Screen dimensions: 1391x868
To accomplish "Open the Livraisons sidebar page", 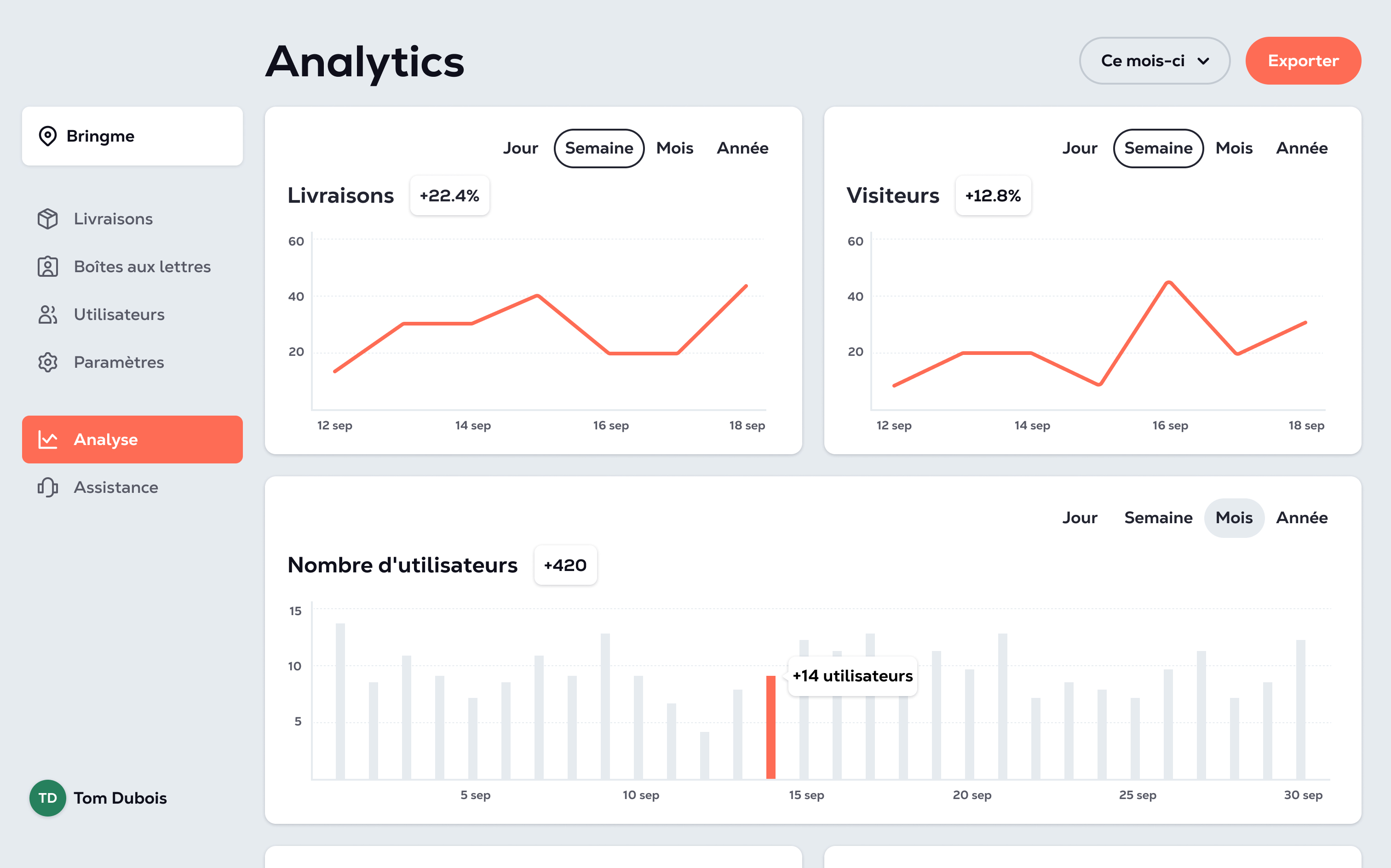I will 132,219.
